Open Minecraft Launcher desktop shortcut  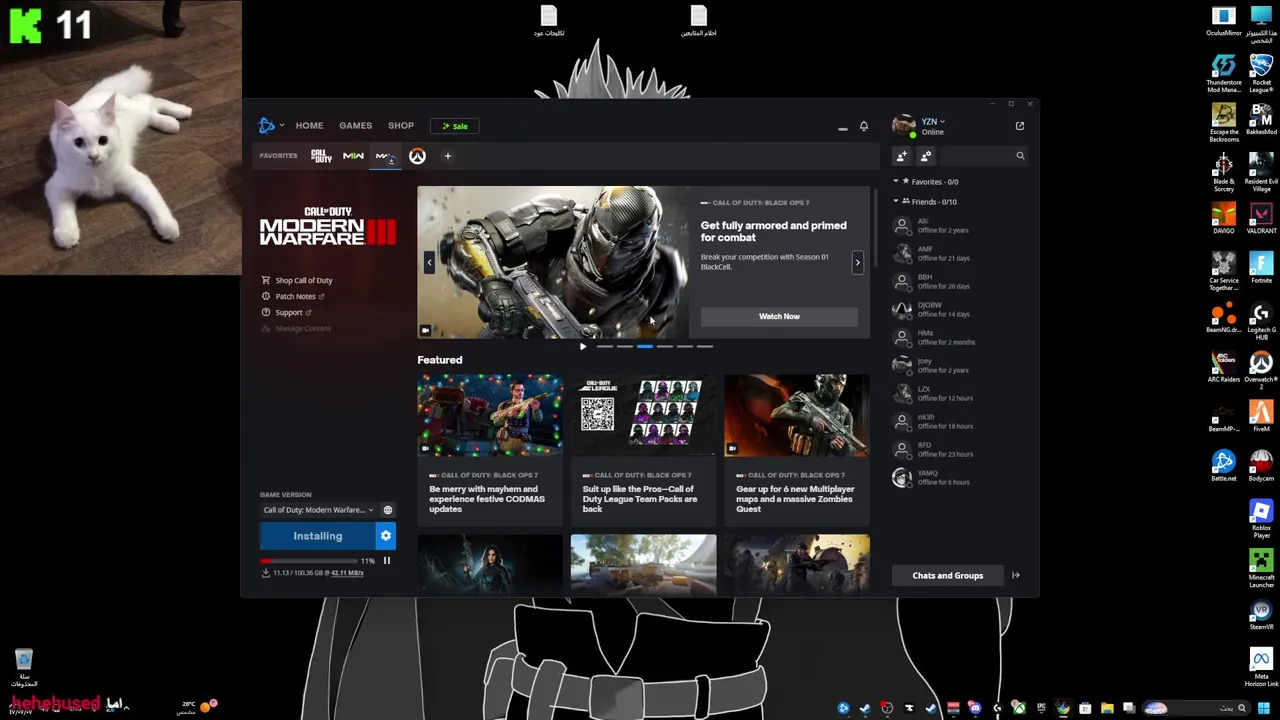tap(1261, 565)
